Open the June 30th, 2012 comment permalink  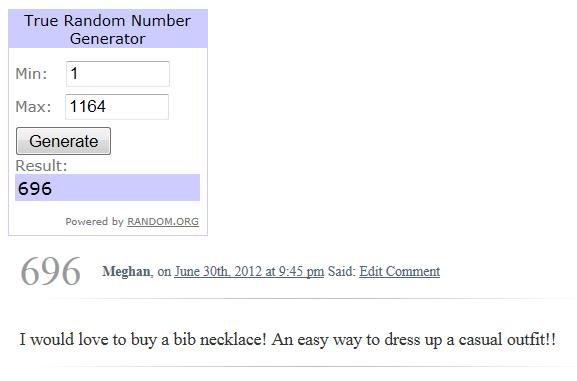249,272
